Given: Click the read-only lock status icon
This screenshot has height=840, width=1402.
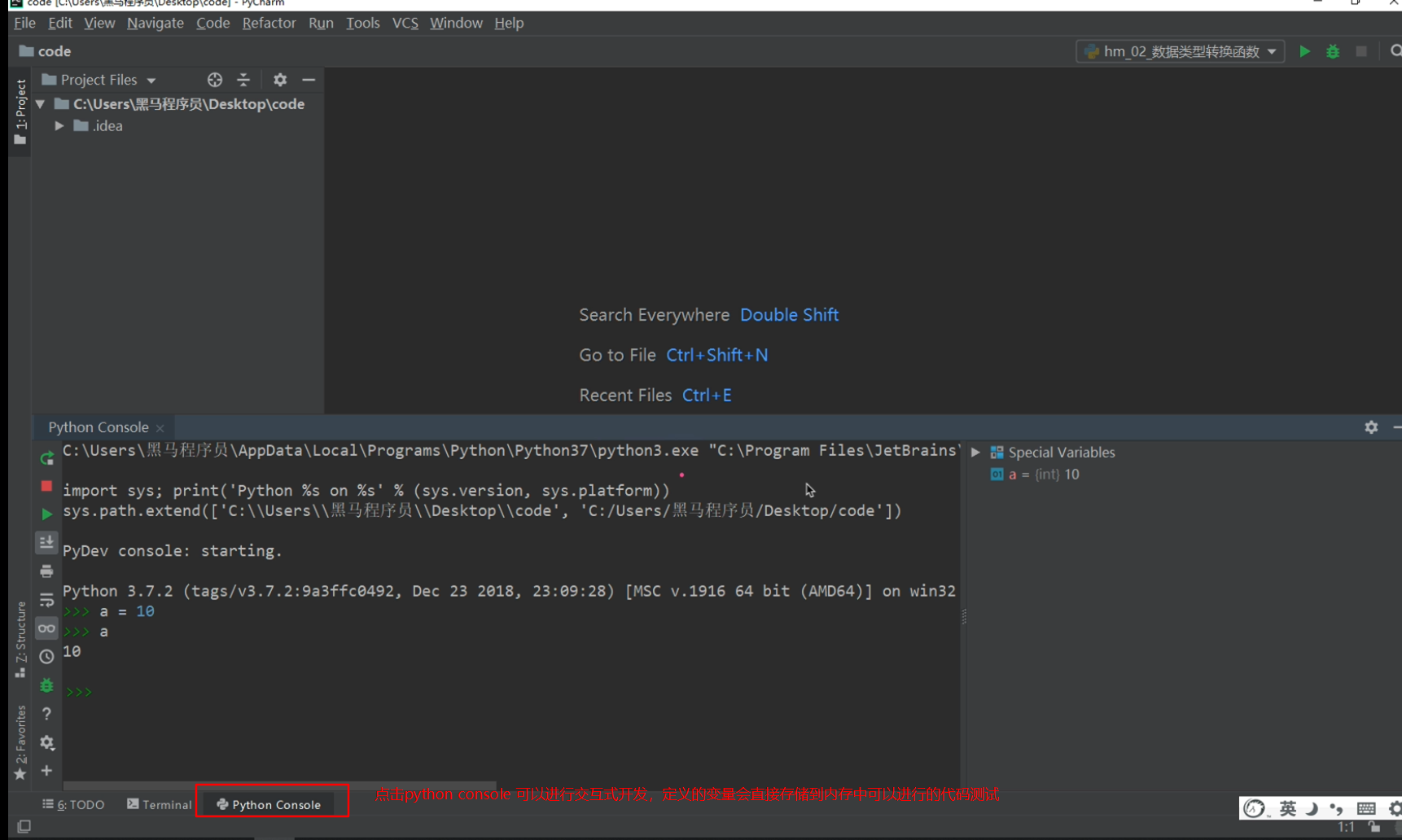Looking at the screenshot, I should pyautogui.click(x=1374, y=827).
